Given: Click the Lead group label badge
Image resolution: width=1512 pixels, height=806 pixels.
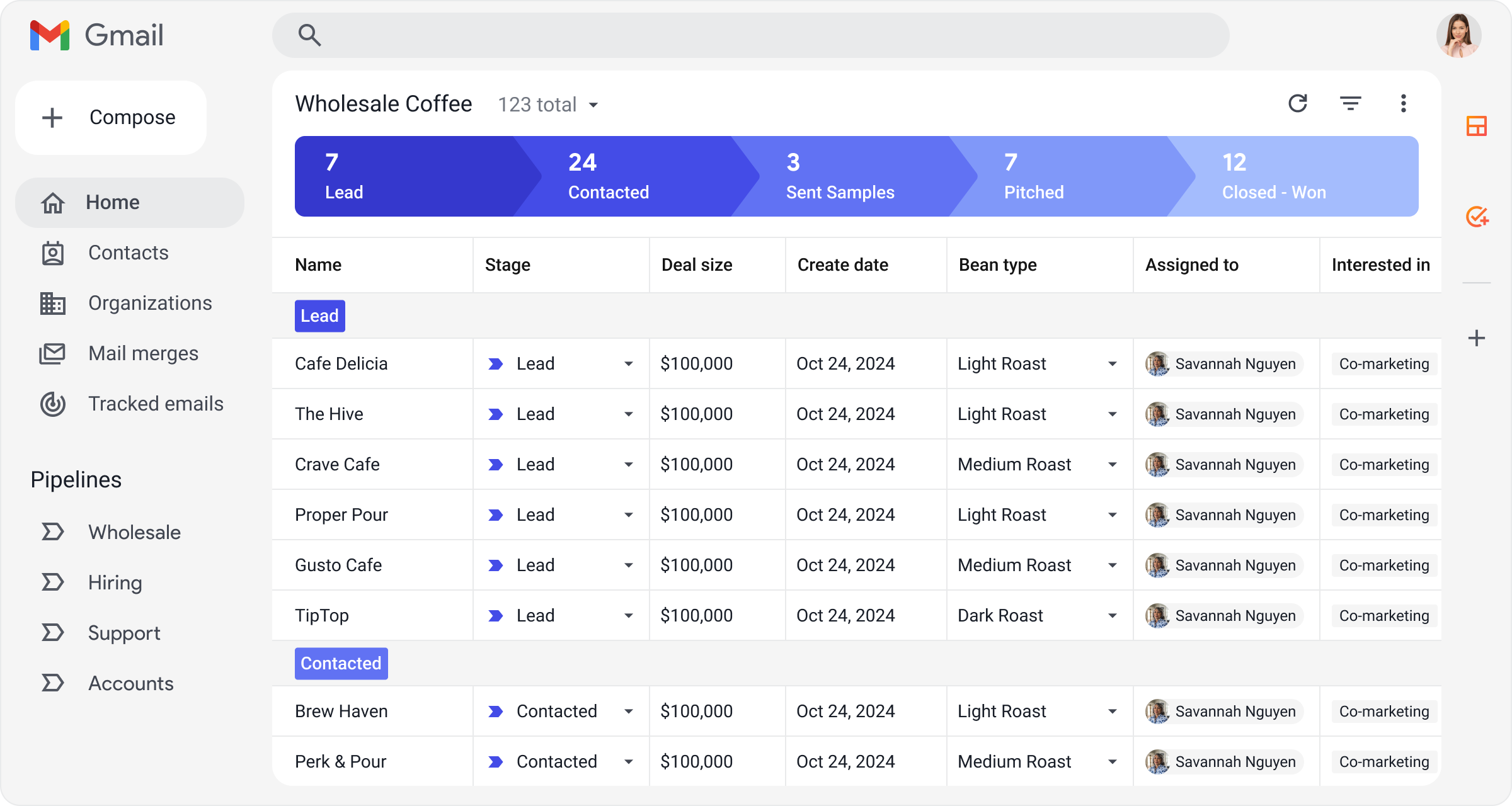Looking at the screenshot, I should (320, 316).
